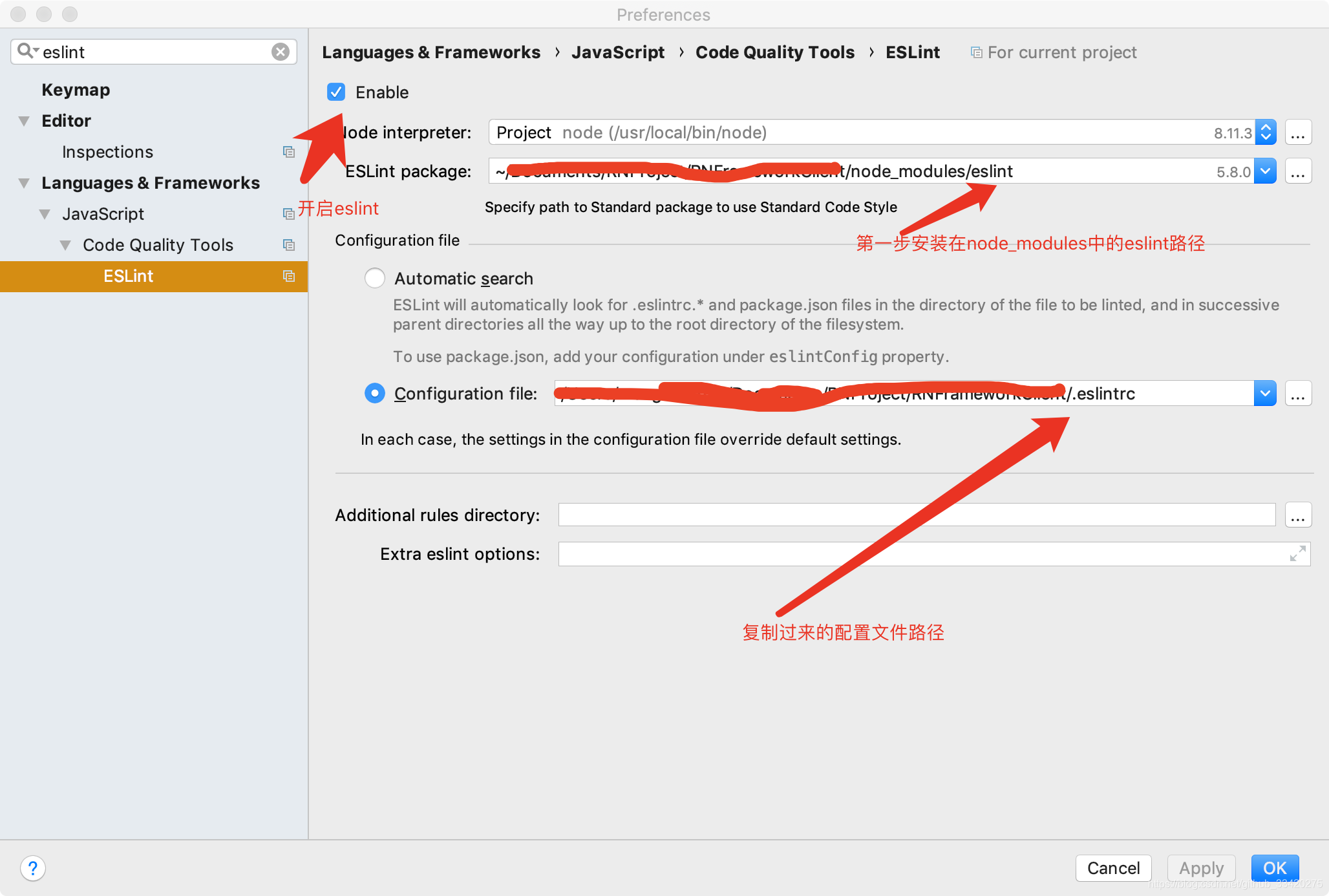
Task: Click the Cancel button
Action: [1113, 867]
